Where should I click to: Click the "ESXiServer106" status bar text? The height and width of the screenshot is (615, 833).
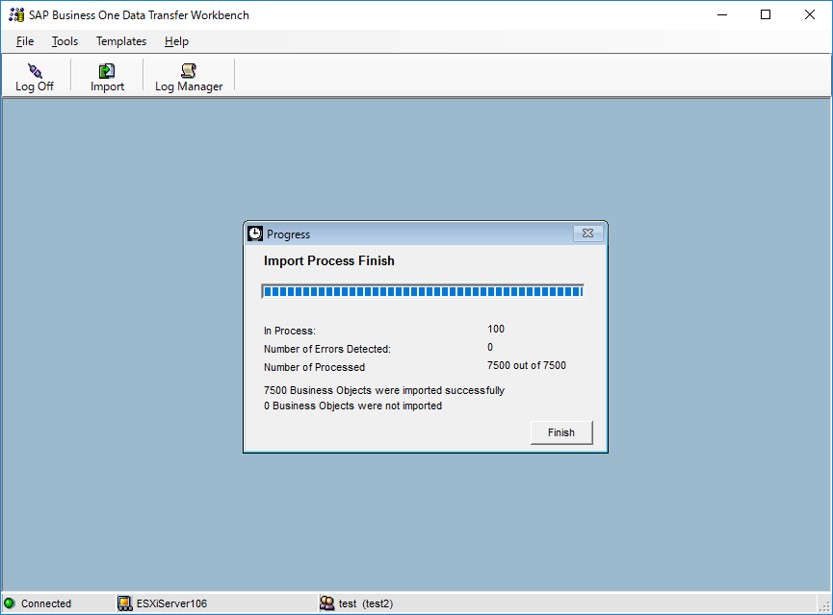point(172,604)
